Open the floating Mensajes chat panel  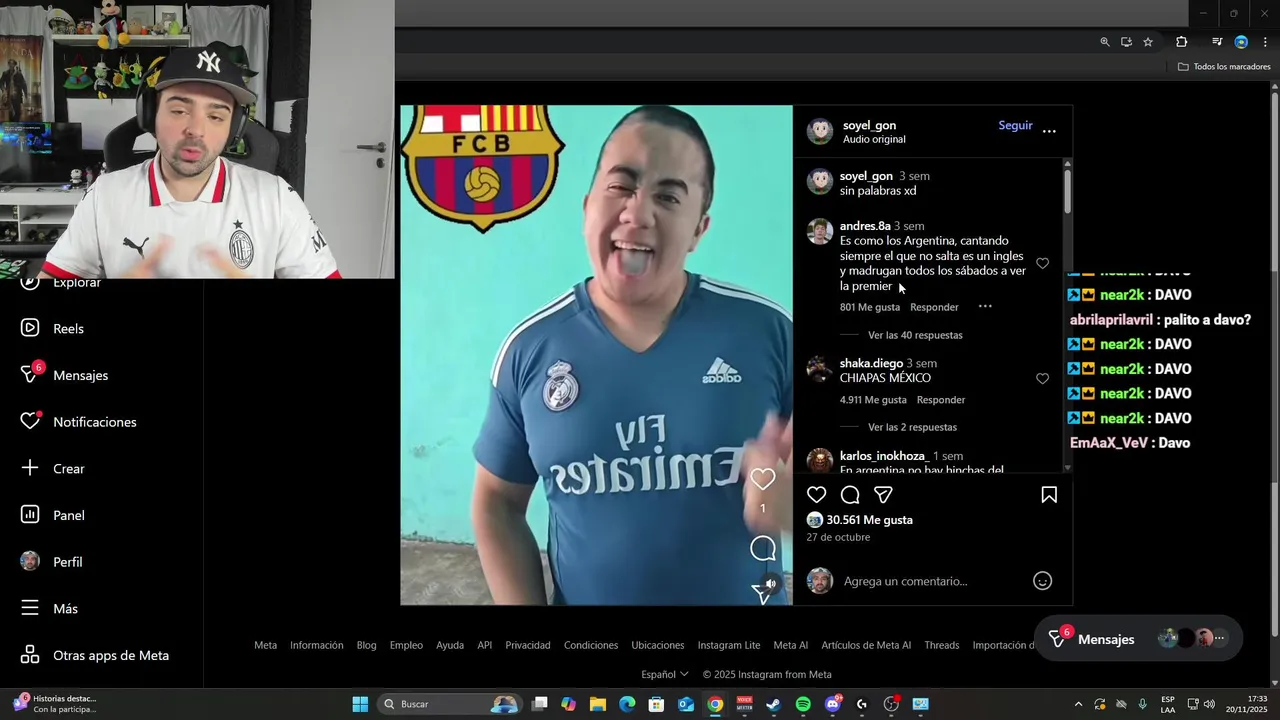tap(1140, 638)
